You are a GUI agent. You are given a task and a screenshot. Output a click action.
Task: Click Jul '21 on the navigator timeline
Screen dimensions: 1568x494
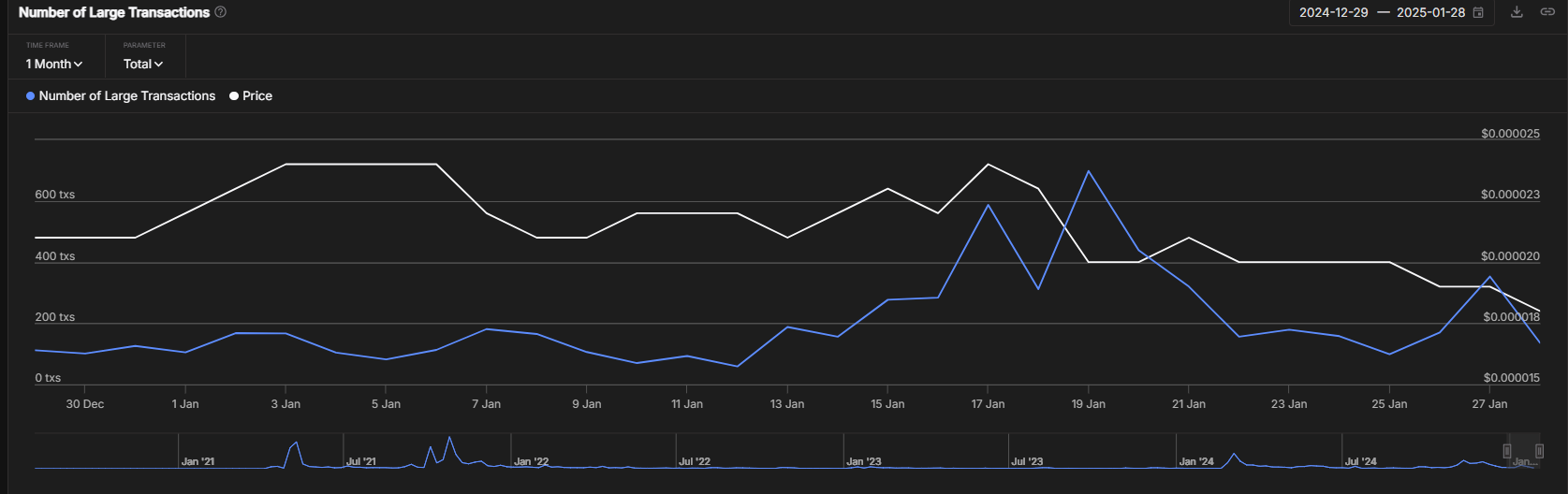click(361, 461)
